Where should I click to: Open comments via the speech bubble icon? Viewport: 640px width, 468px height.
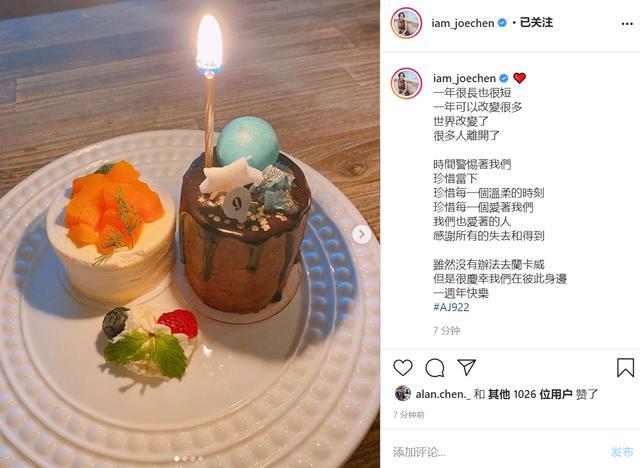point(435,368)
